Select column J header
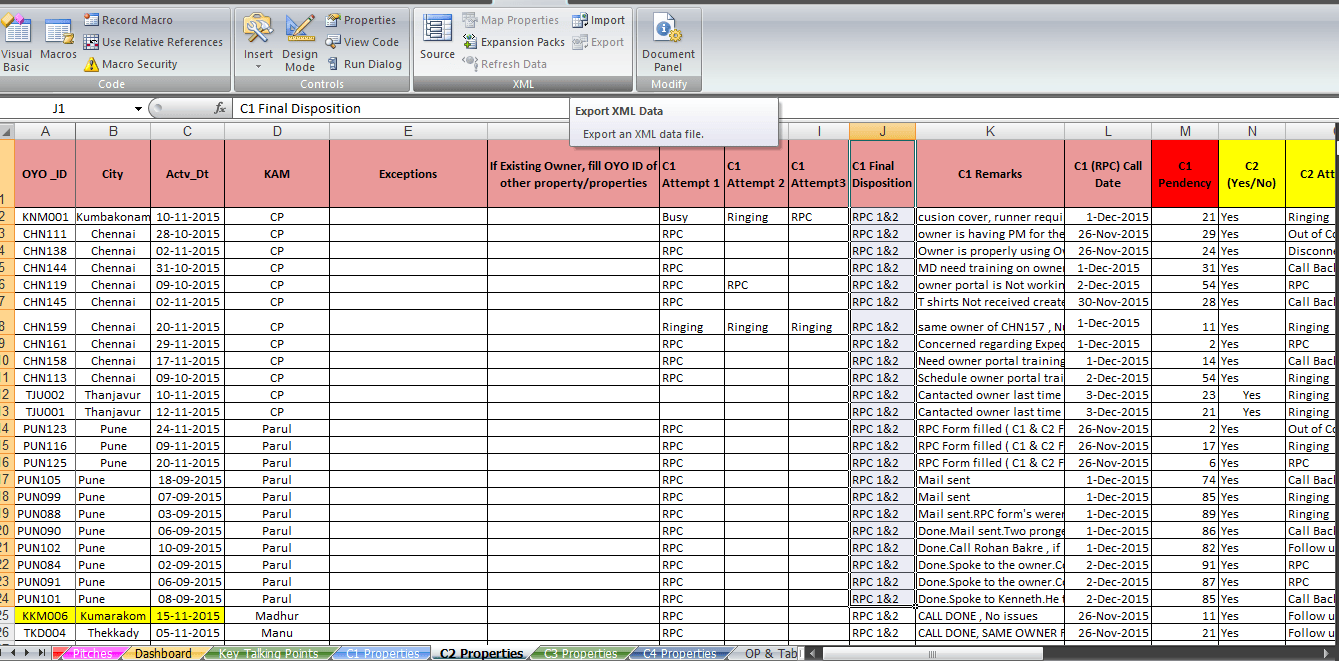The width and height of the screenshot is (1339, 661). tap(882, 131)
